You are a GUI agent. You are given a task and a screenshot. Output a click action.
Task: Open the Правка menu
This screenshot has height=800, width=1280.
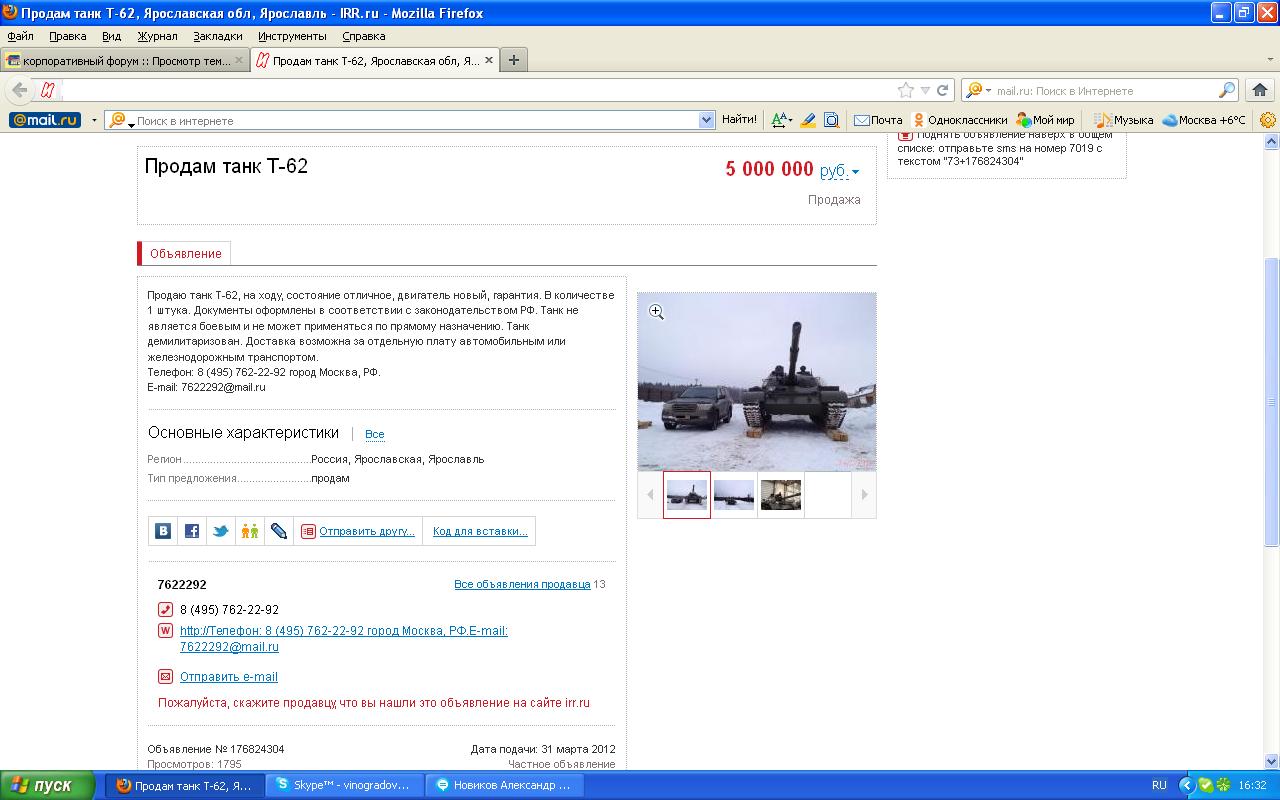pos(67,36)
